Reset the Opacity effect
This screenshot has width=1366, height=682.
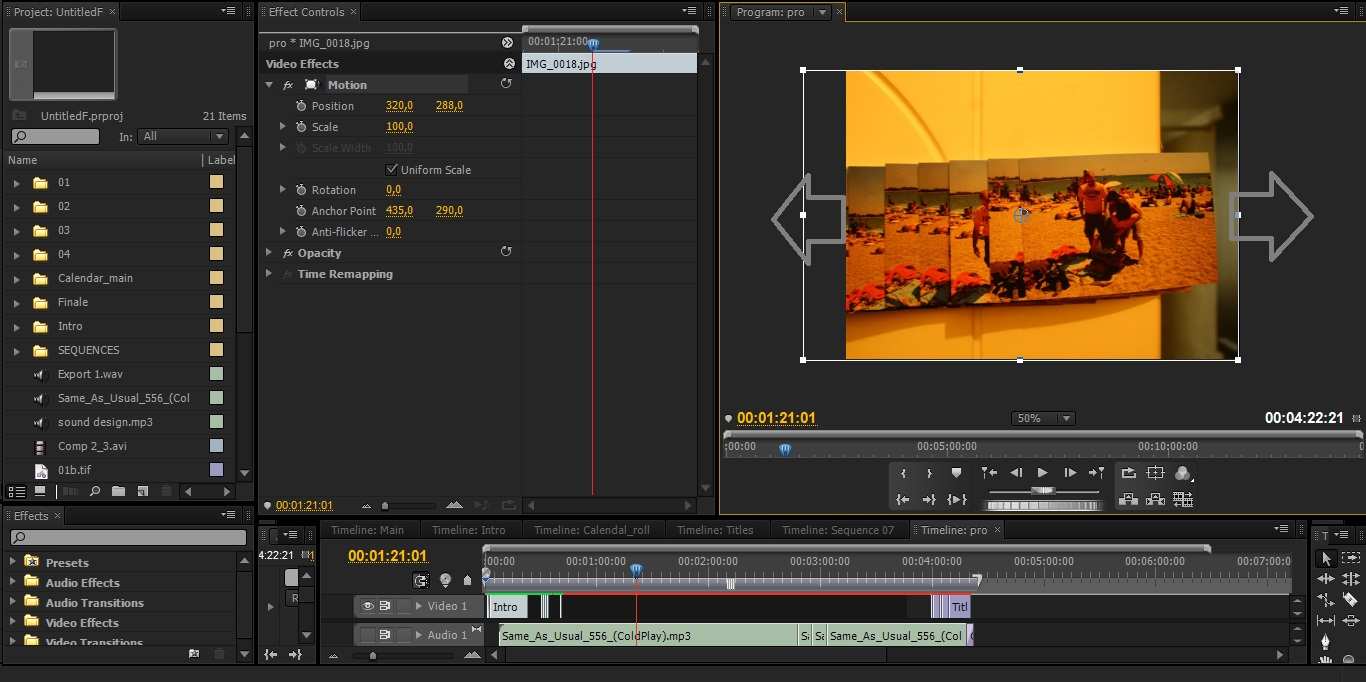(x=506, y=252)
